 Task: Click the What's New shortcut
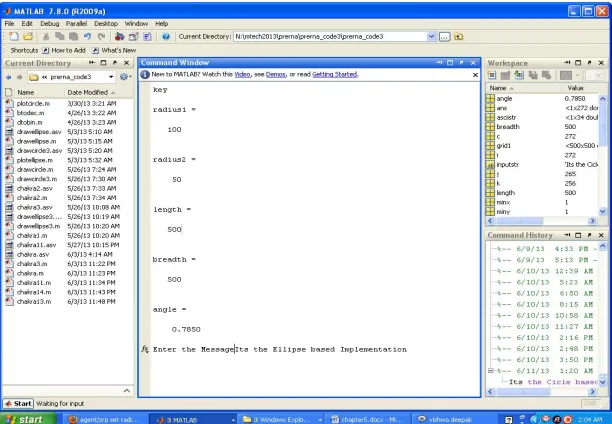[114, 50]
